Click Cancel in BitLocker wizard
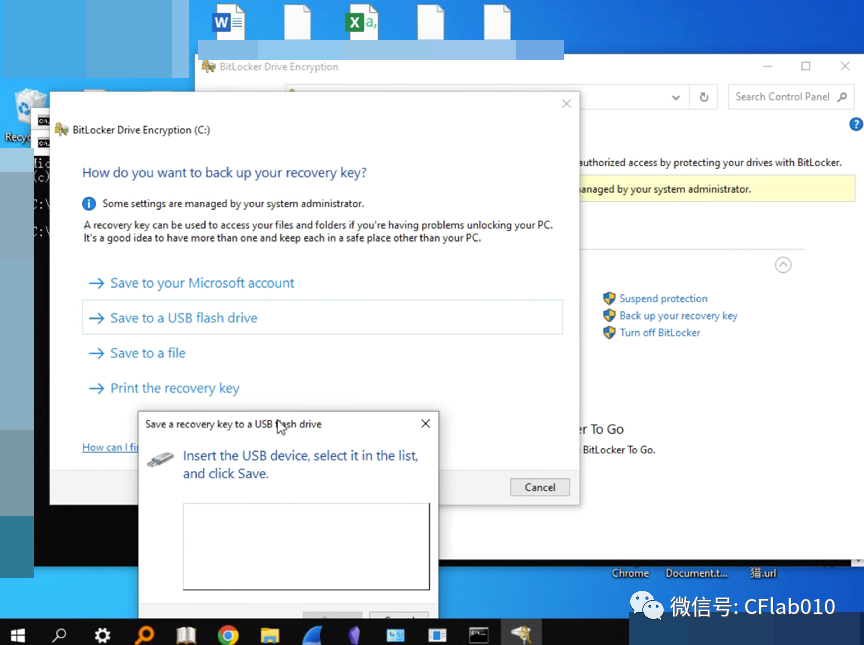This screenshot has height=645, width=864. pos(539,487)
